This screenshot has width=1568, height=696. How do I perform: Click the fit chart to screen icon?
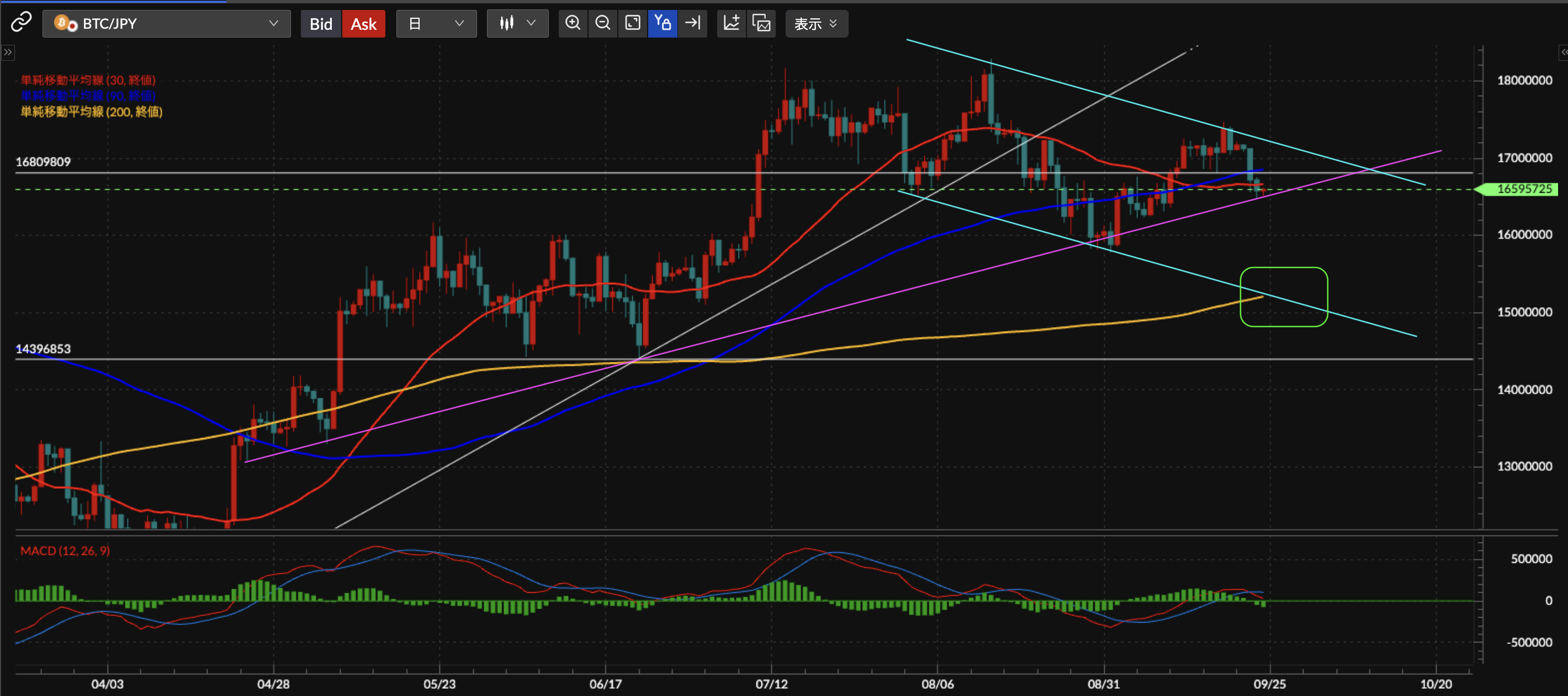click(x=632, y=23)
